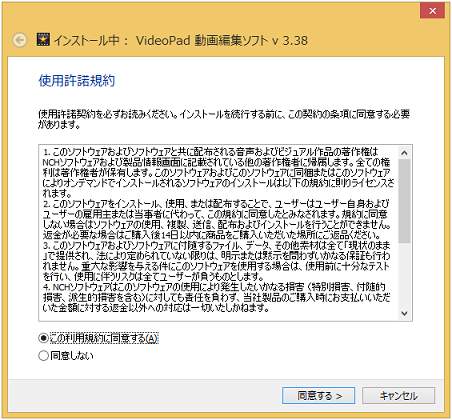Click the back arrow in the installer header
This screenshot has height=420, width=452.
[20, 40]
